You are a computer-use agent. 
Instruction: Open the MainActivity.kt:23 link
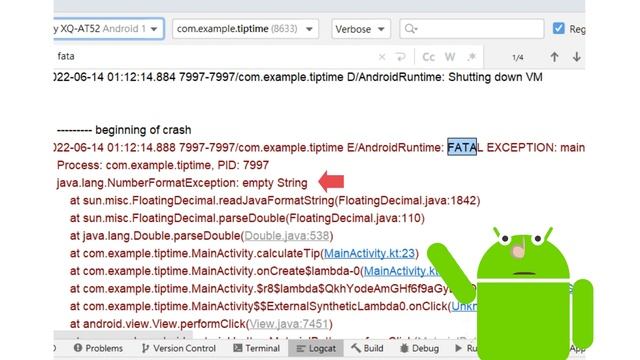click(x=369, y=253)
